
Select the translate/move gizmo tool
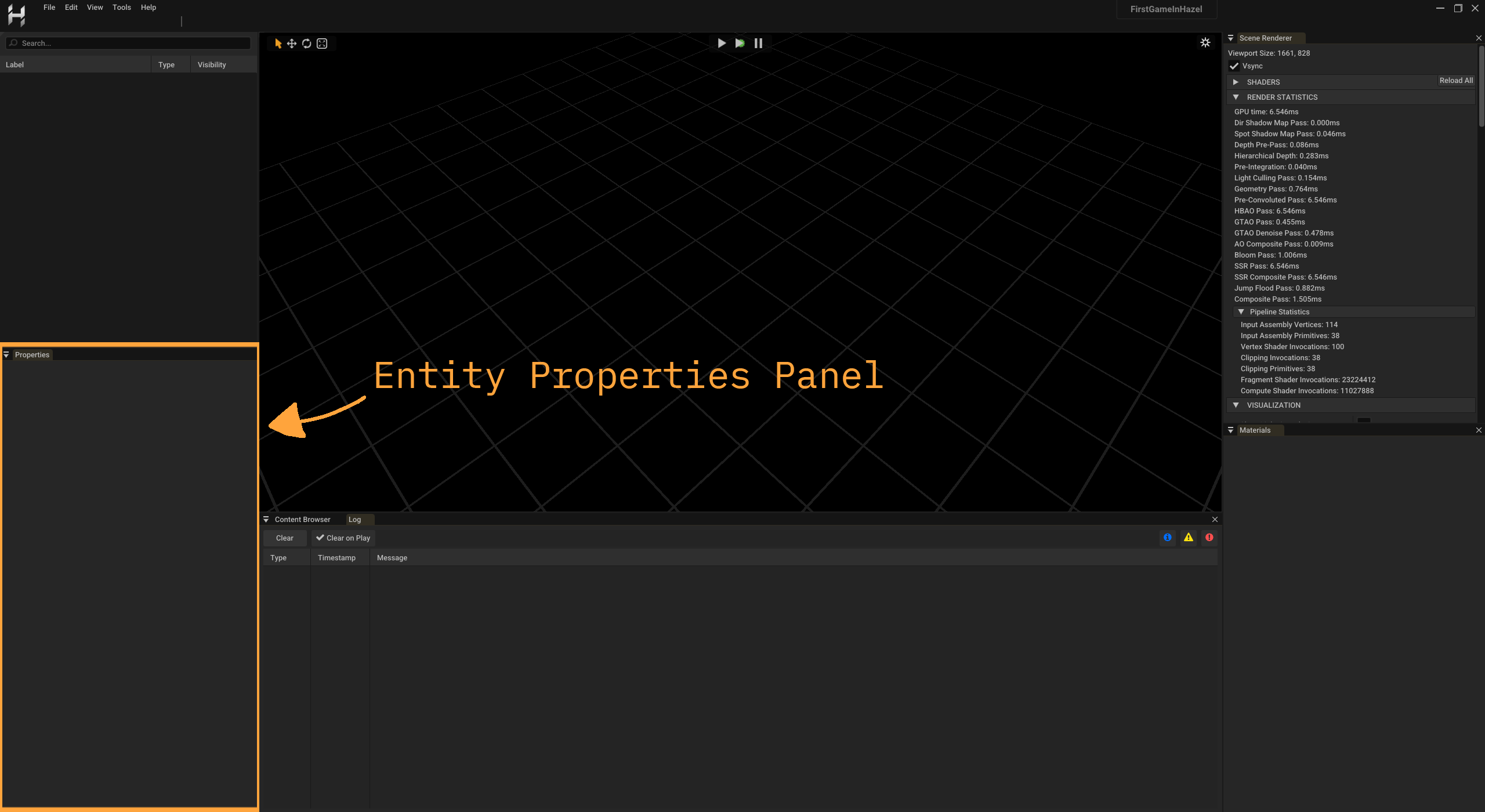[292, 43]
